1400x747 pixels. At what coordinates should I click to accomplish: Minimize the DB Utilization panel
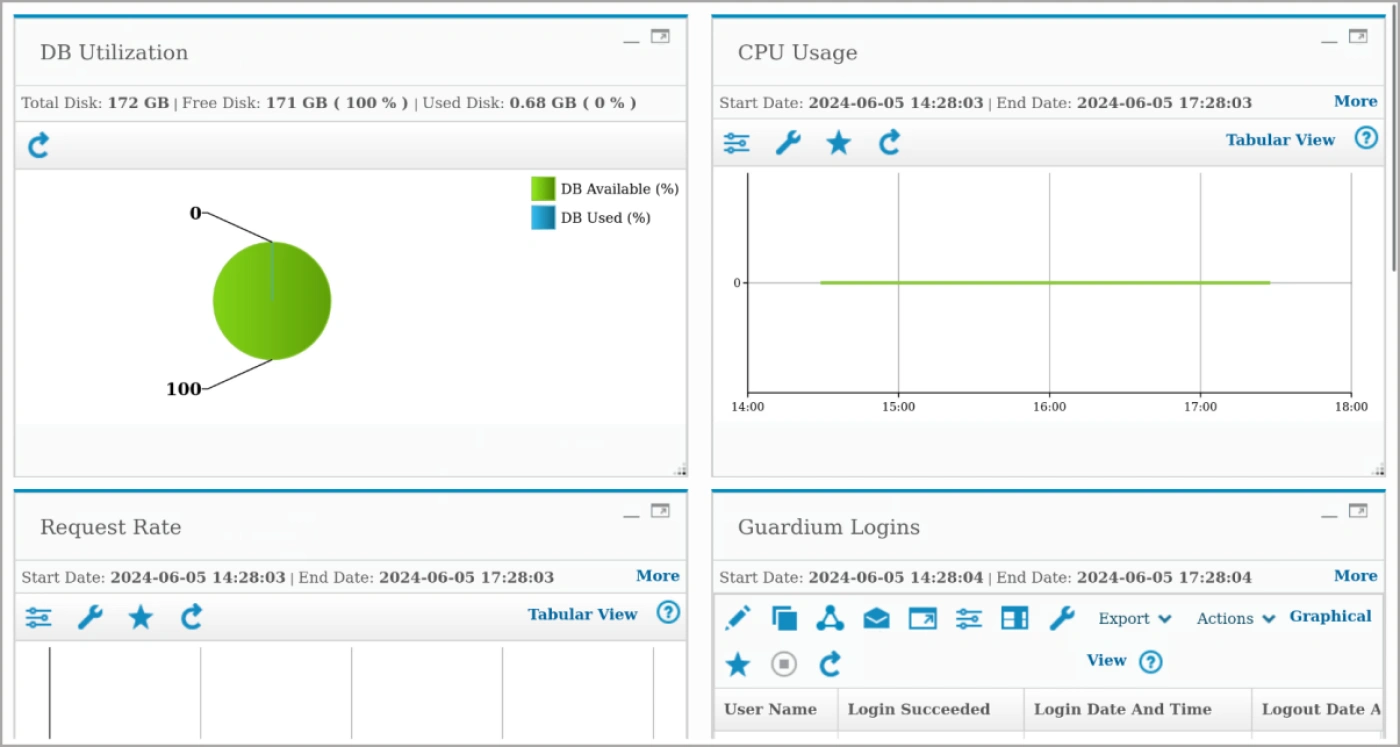pos(631,40)
